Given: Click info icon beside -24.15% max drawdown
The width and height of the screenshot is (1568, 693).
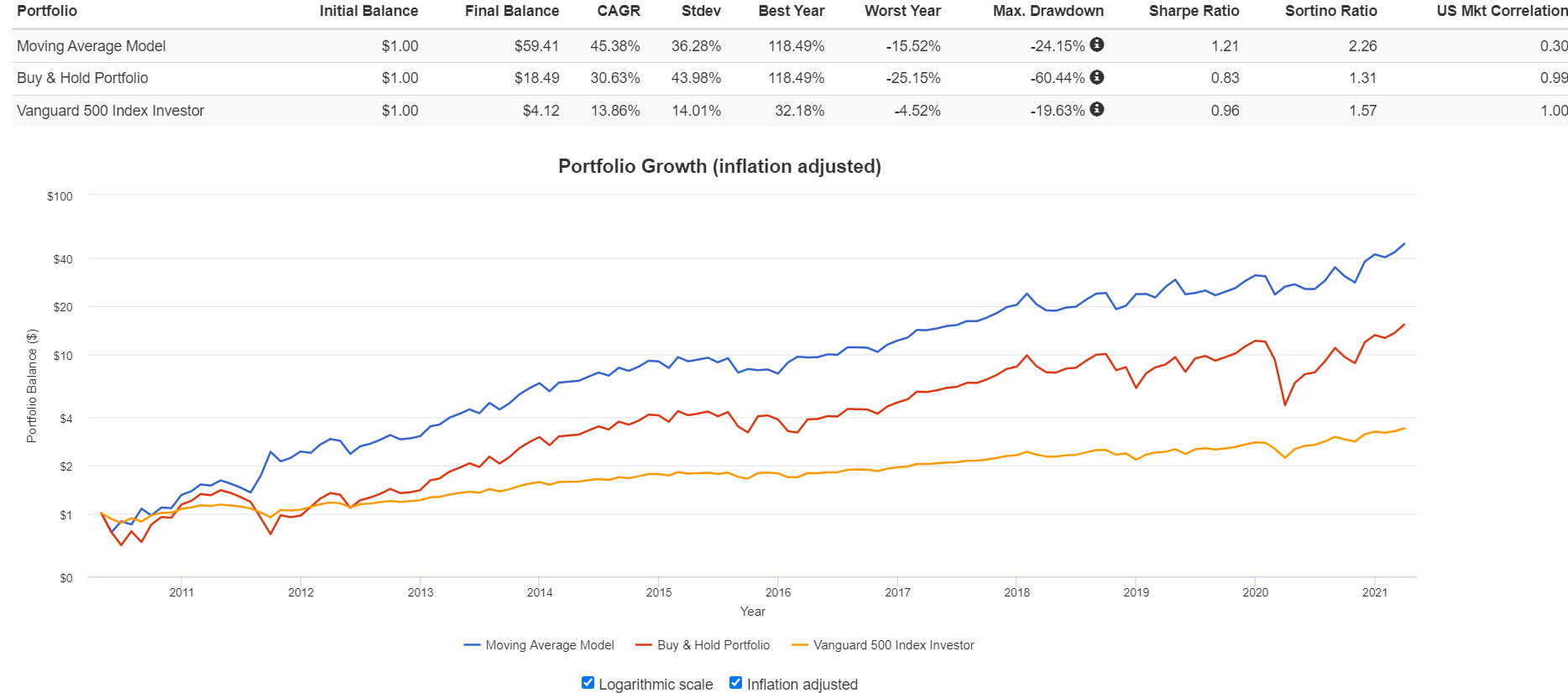Looking at the screenshot, I should coord(1097,45).
